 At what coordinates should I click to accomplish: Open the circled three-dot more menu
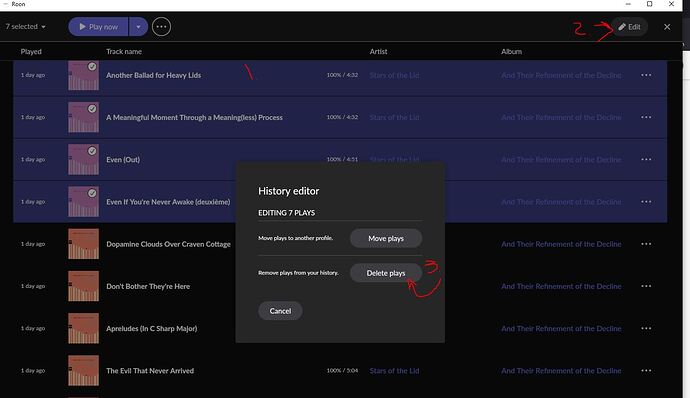161,27
